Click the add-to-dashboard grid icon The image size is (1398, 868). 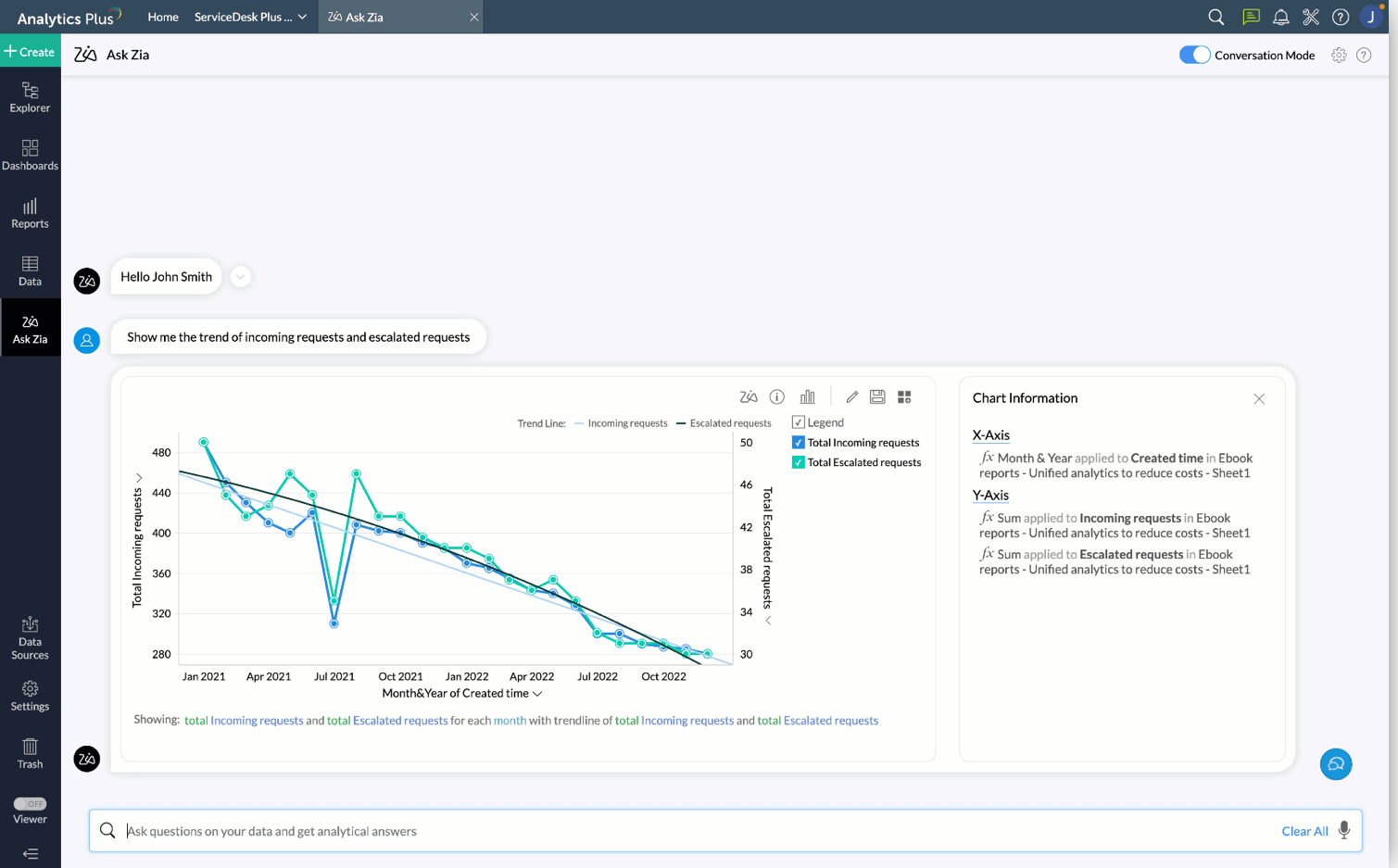(905, 397)
